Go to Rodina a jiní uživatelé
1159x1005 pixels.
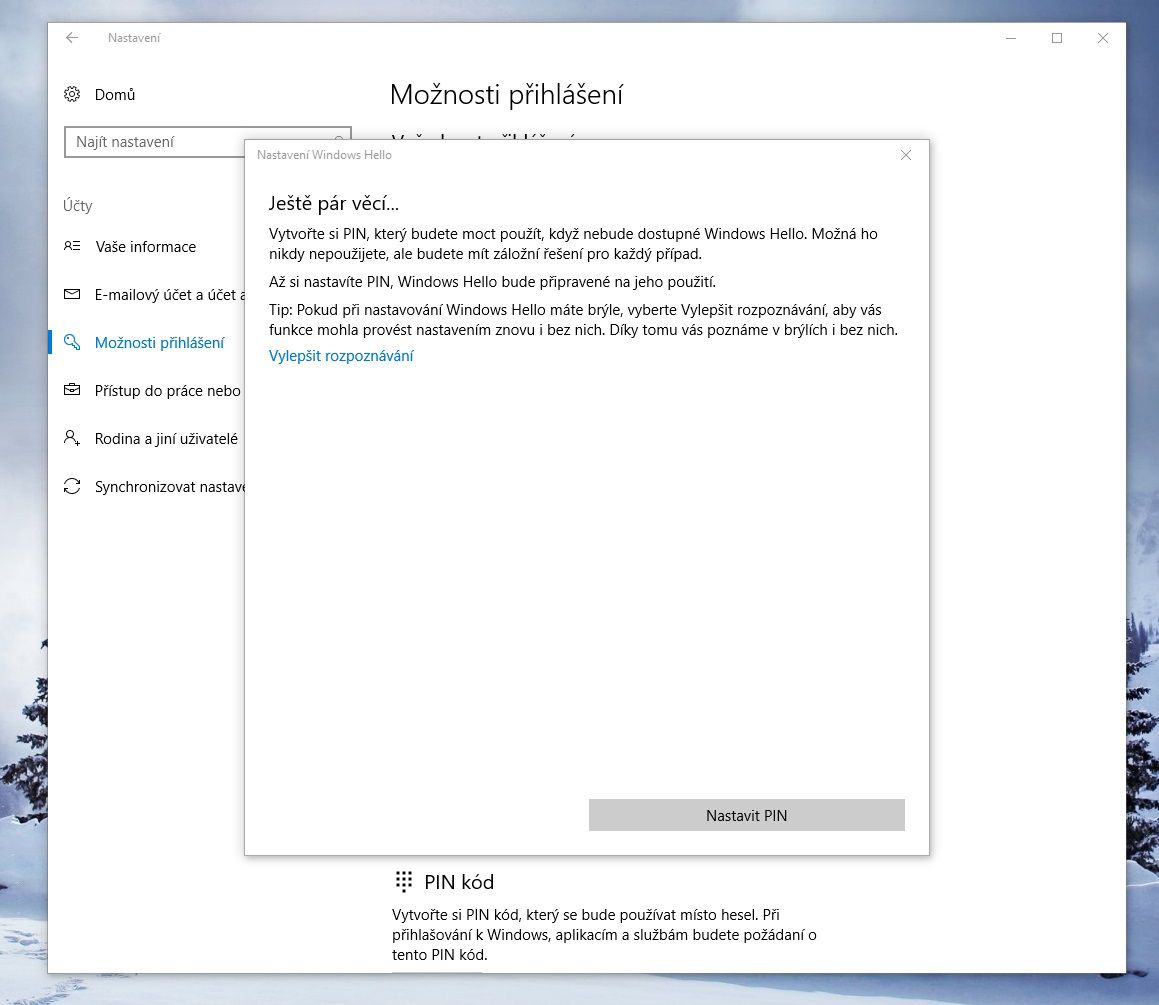point(166,439)
